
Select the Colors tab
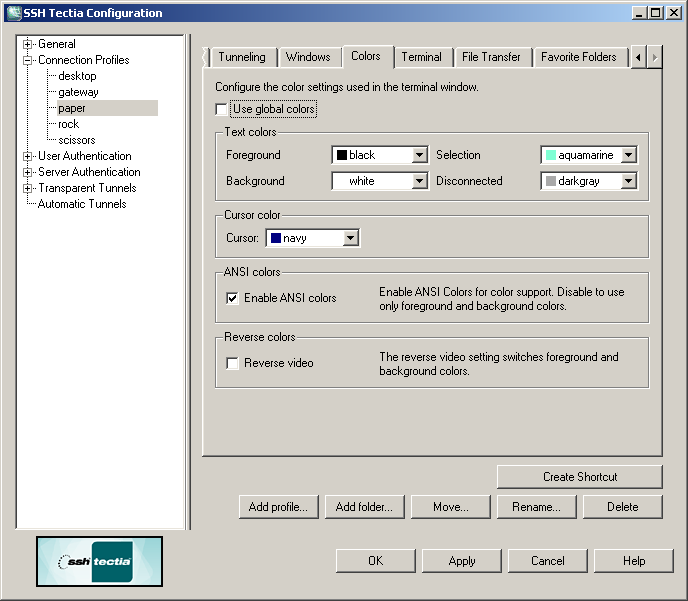click(x=366, y=56)
